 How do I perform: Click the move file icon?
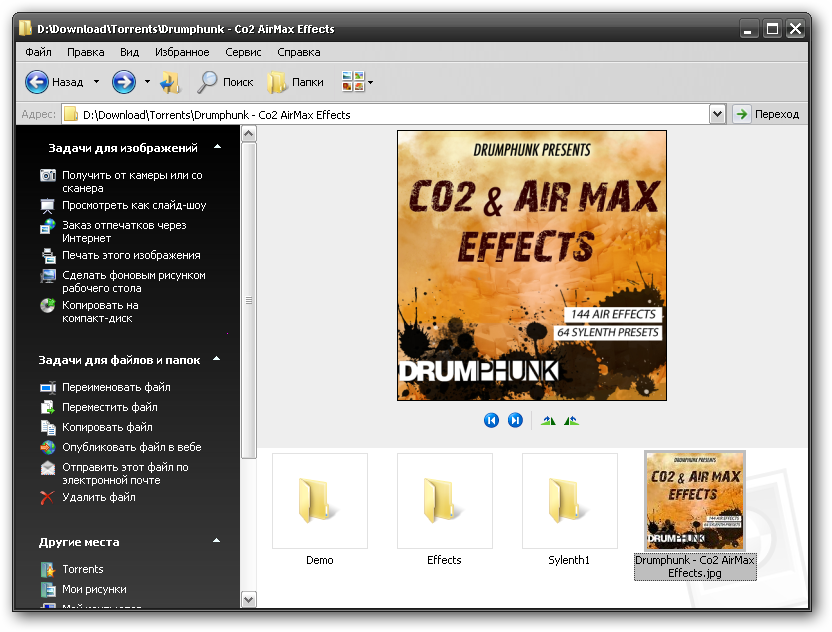coord(48,408)
